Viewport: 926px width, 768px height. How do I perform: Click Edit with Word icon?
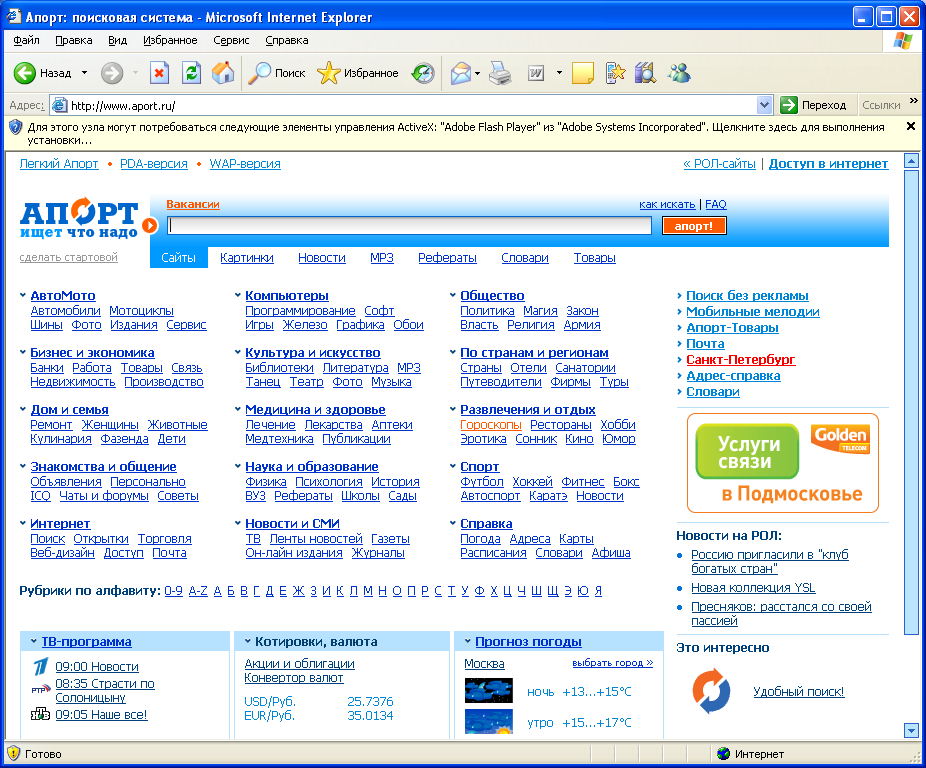(536, 73)
